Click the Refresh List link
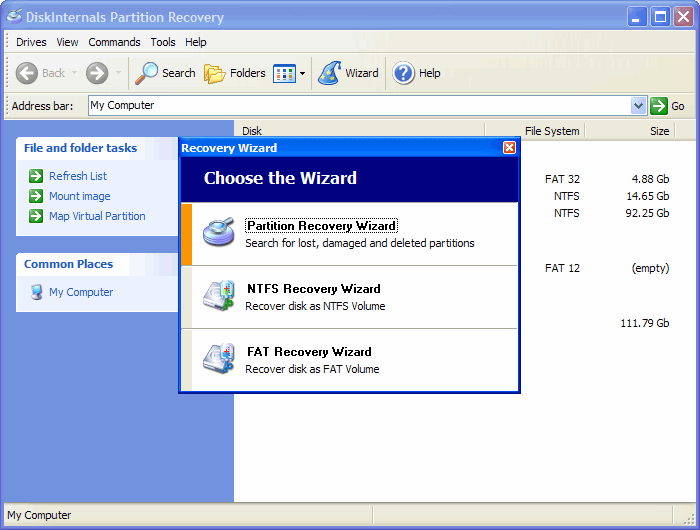700x530 pixels. click(x=77, y=176)
